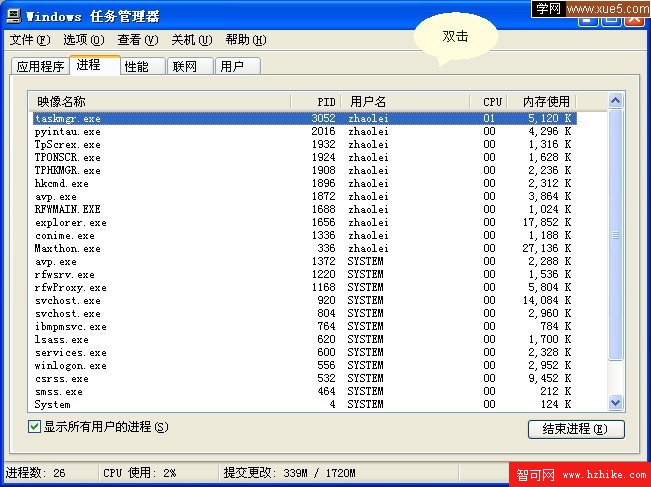Select the RFWMAIN.EXE process

point(305,209)
